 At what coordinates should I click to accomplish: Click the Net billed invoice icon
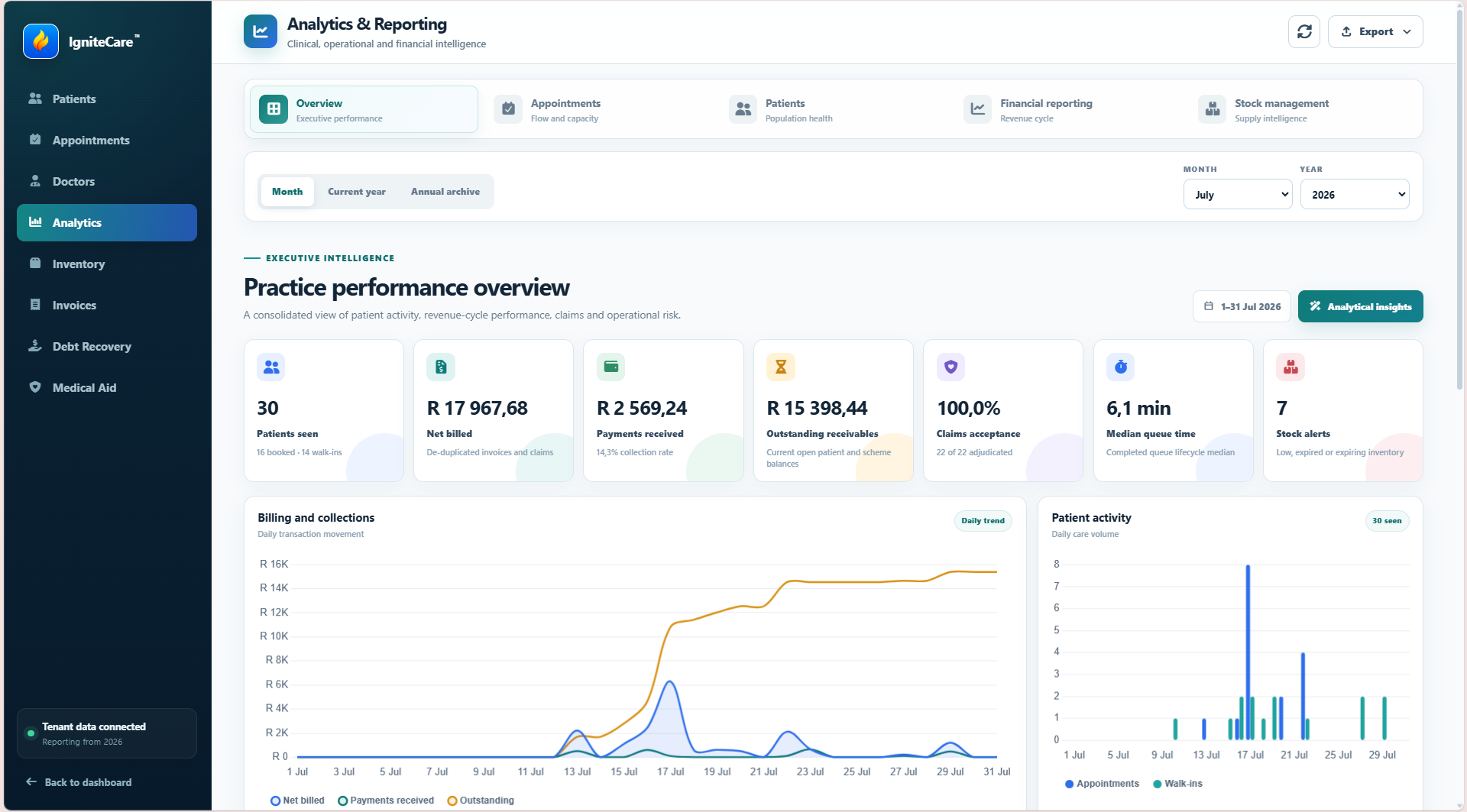(x=441, y=367)
